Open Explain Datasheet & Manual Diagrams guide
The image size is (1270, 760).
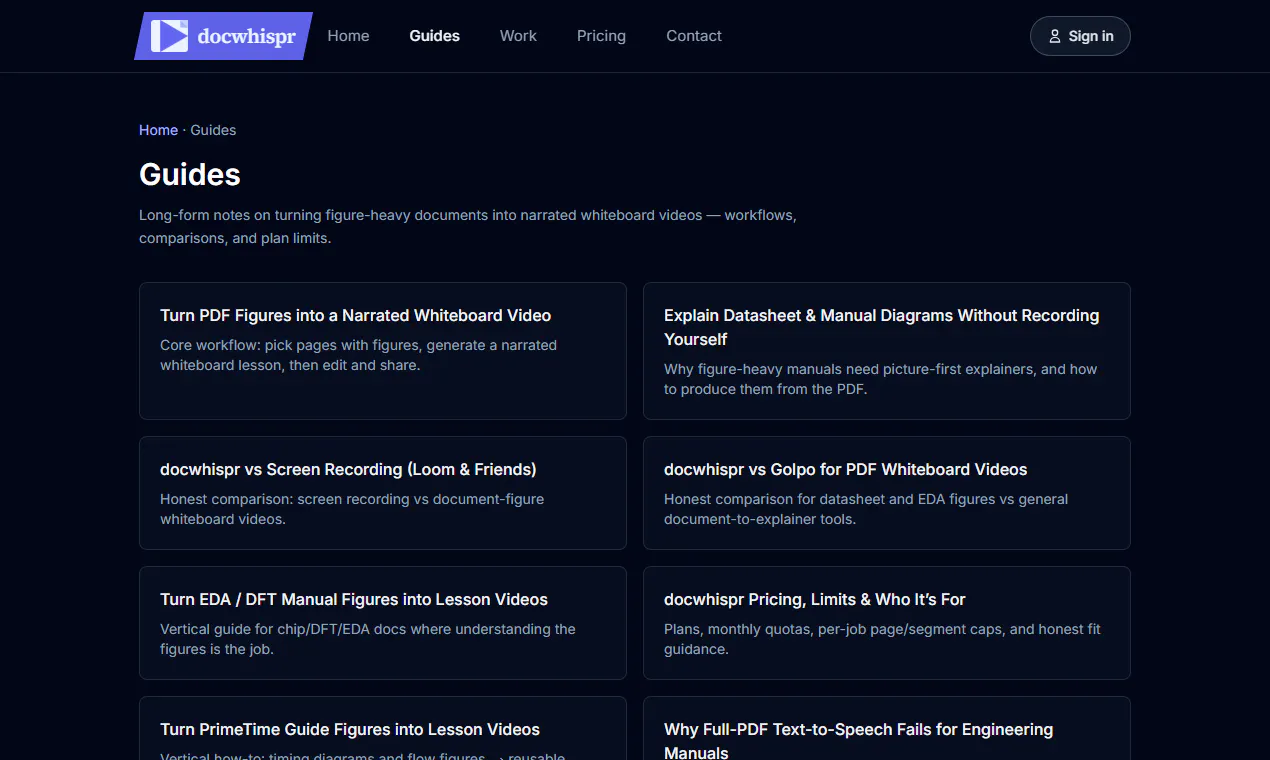click(887, 351)
